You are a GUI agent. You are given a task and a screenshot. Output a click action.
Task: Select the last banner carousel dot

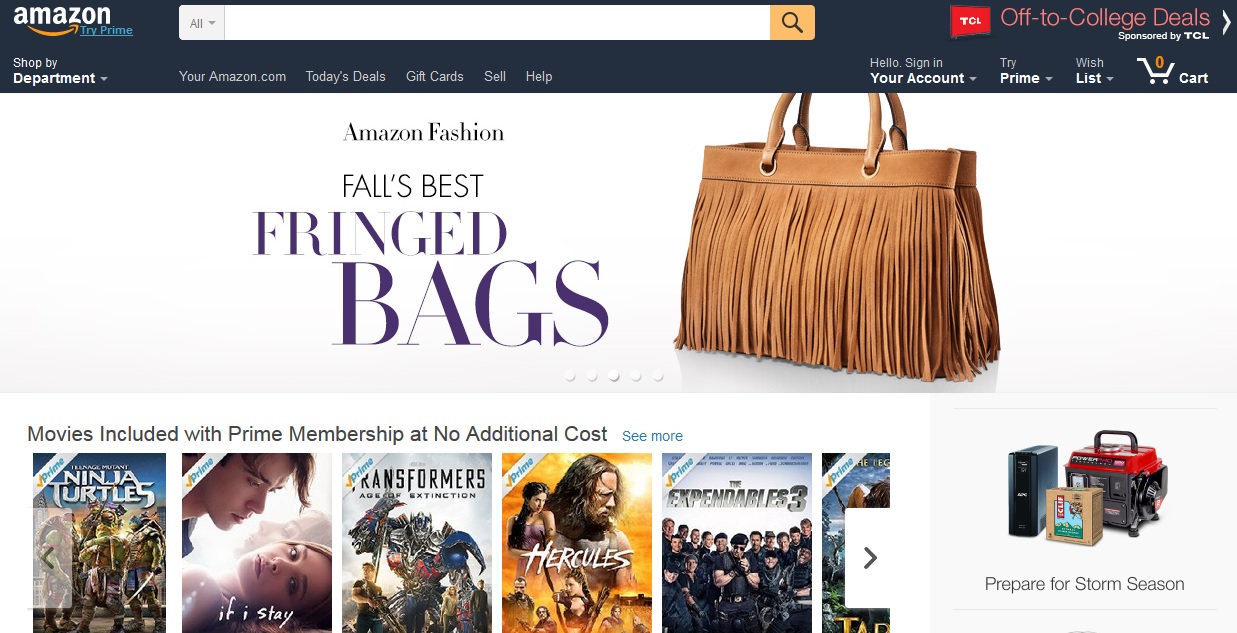[657, 376]
